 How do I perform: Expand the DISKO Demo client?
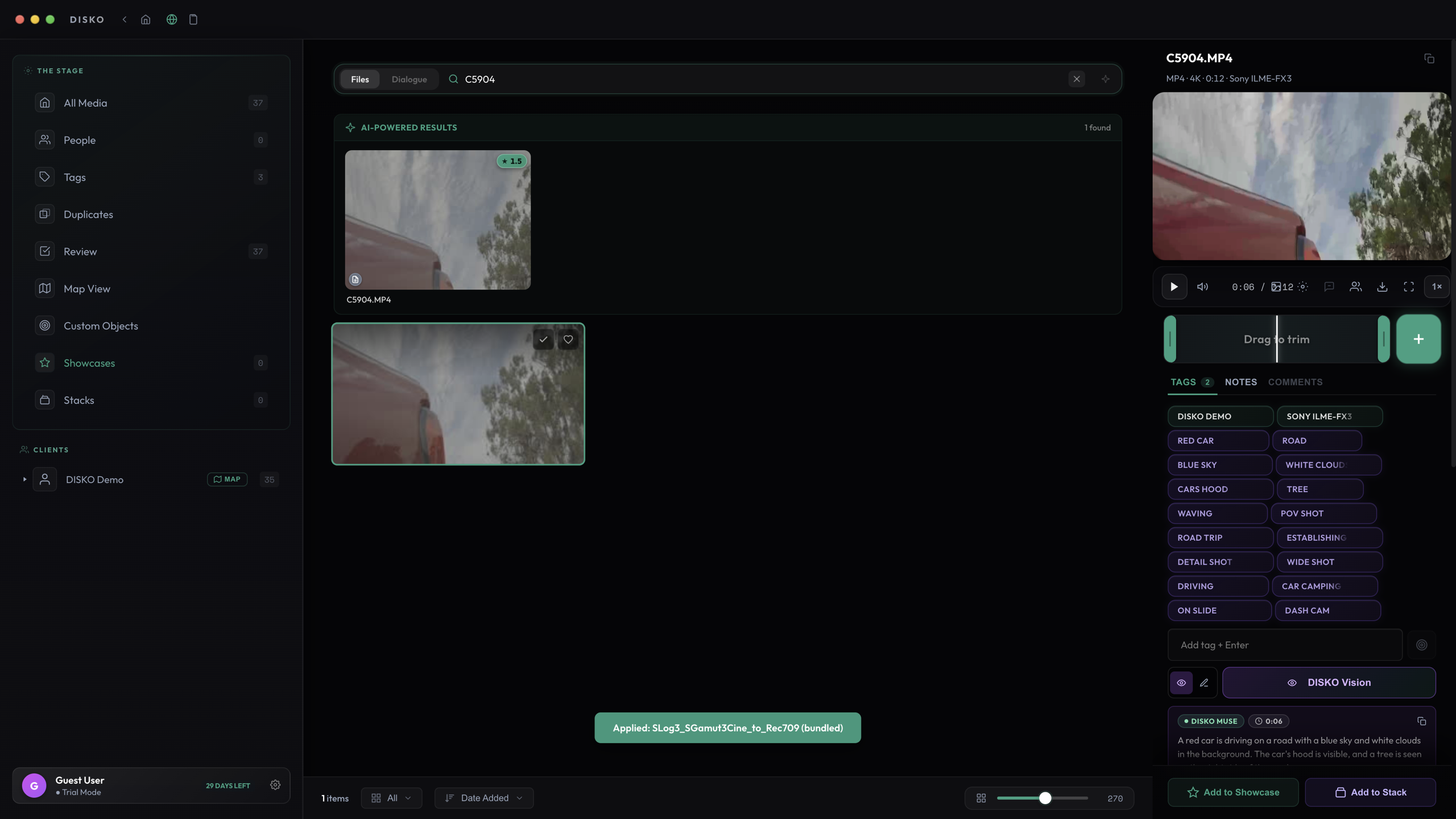coord(24,479)
